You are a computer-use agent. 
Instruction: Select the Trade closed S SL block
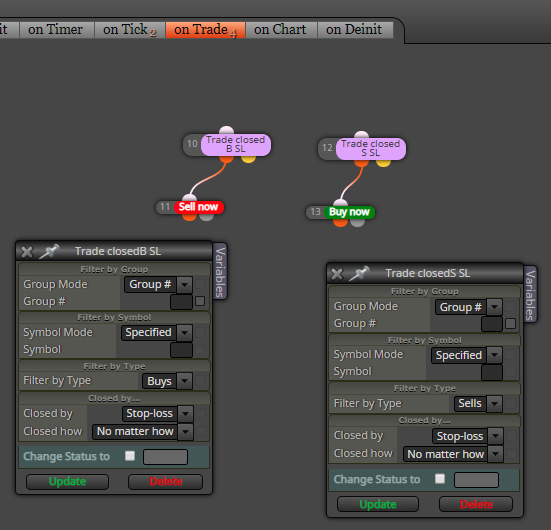coord(371,148)
